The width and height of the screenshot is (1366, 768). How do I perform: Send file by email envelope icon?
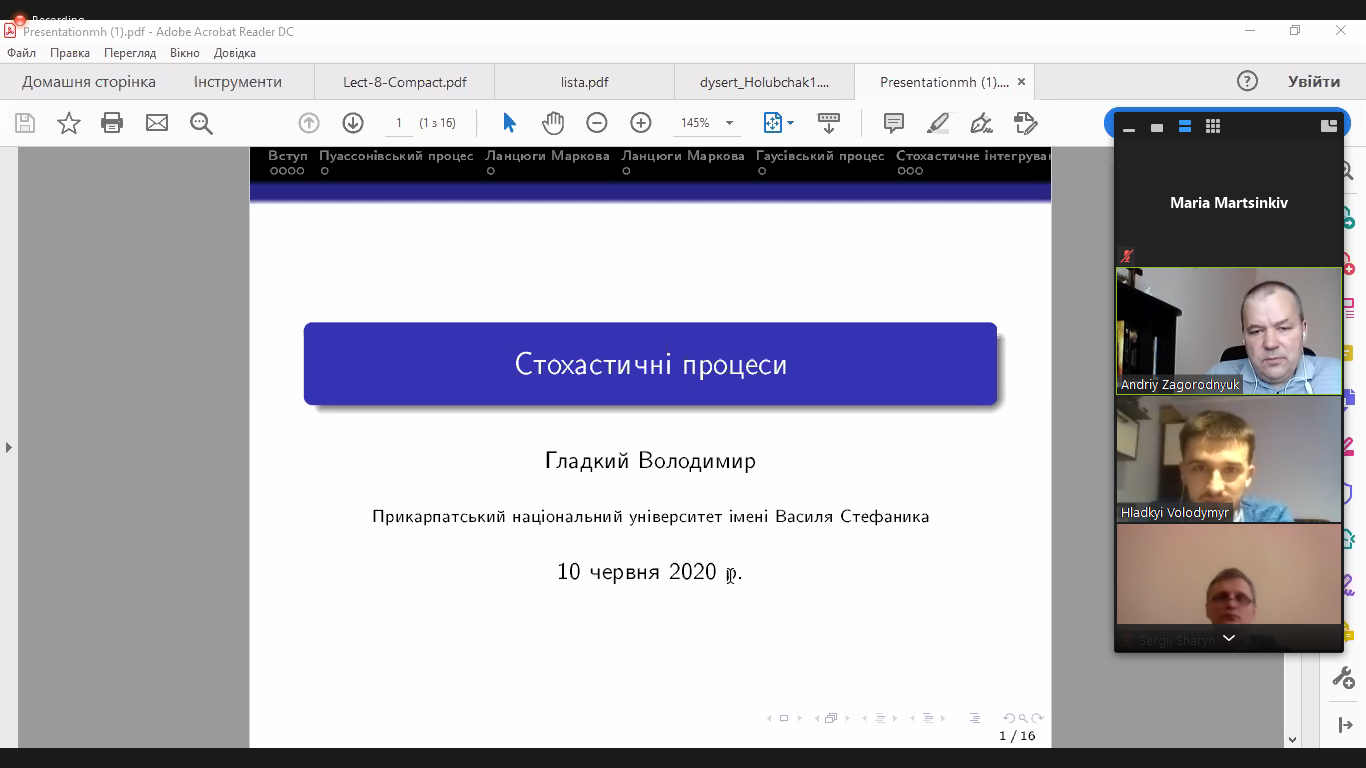coord(157,123)
